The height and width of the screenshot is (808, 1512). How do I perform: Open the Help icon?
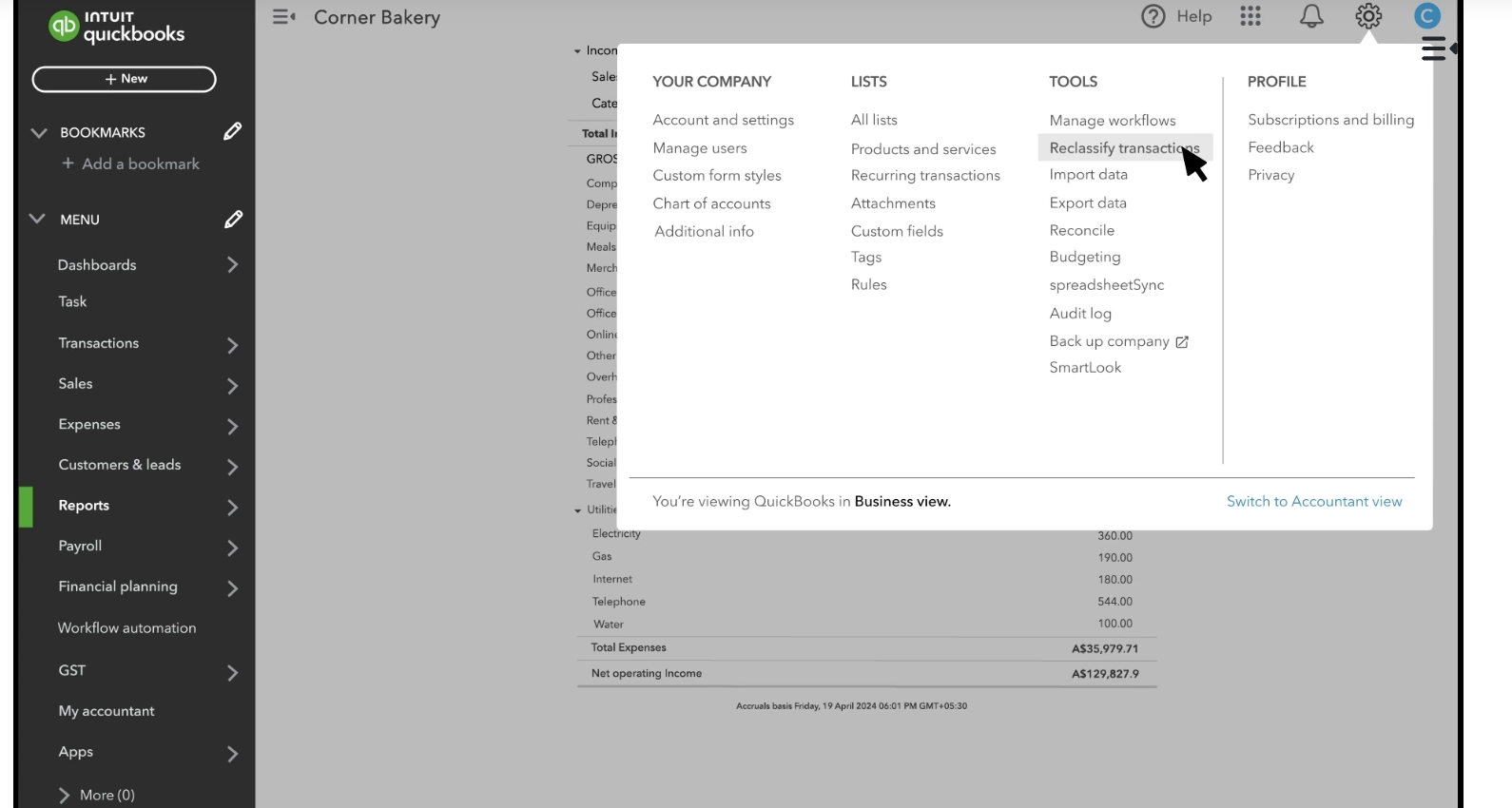click(1153, 16)
